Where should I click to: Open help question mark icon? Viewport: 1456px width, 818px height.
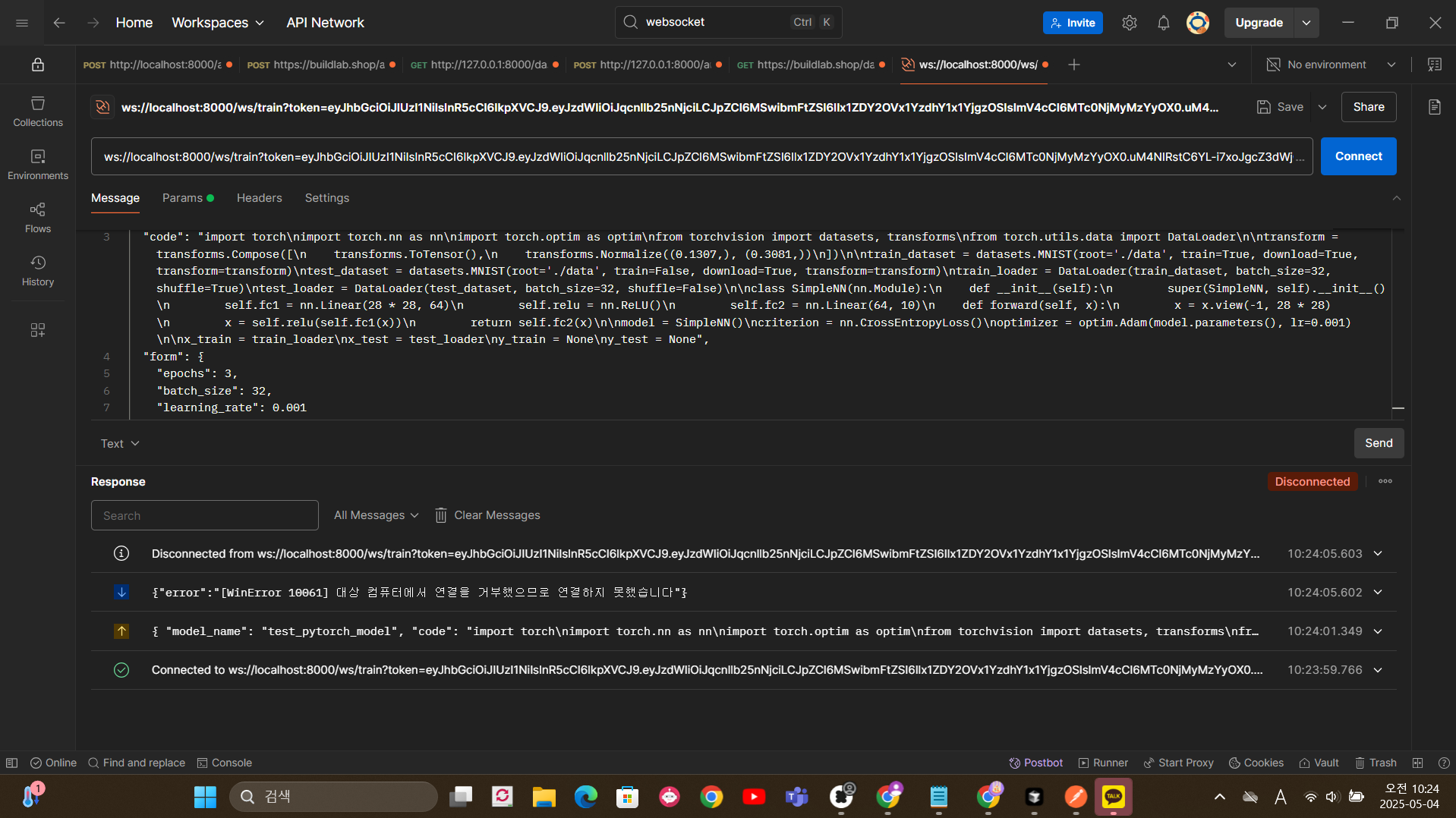pyautogui.click(x=1444, y=763)
